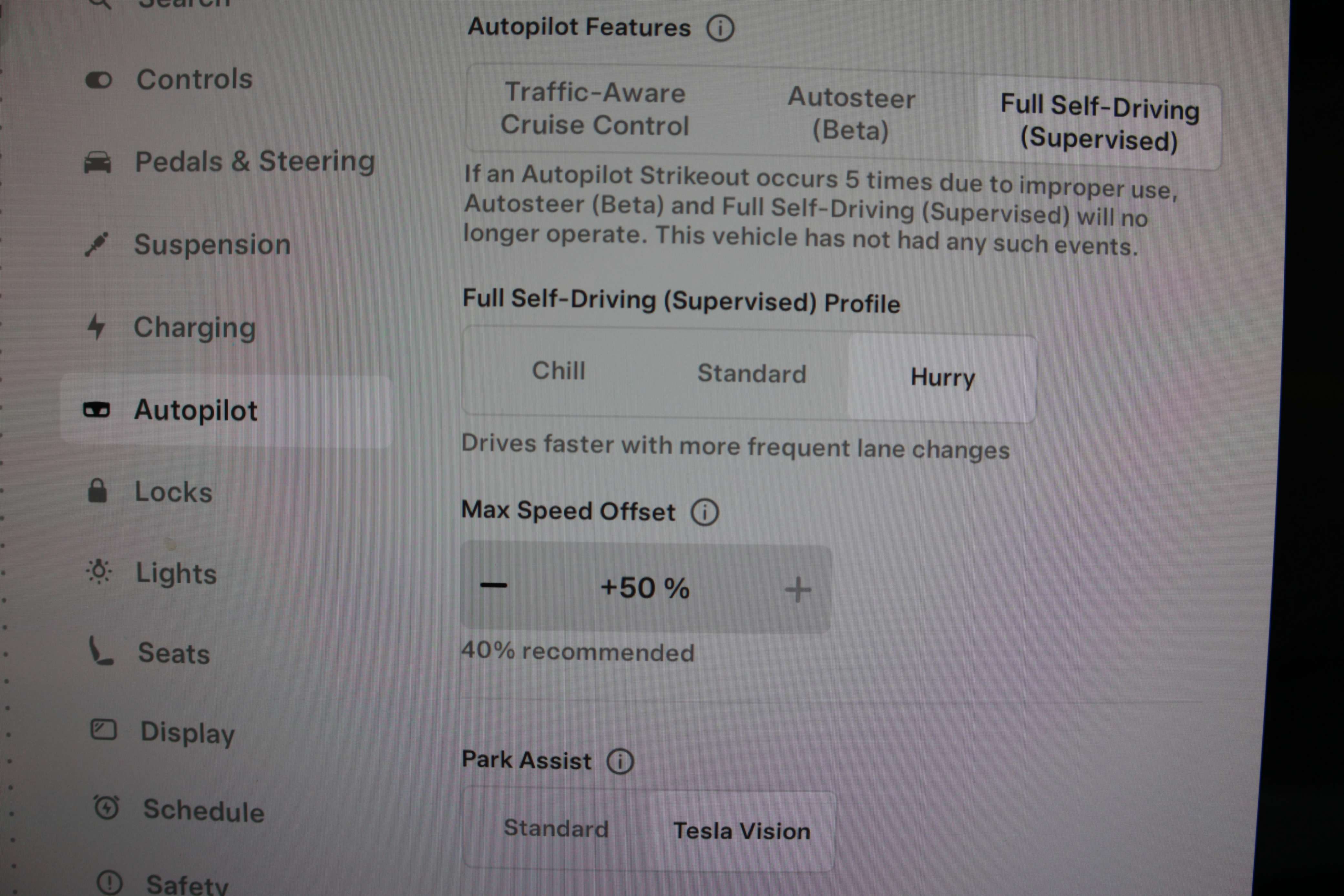Screen dimensions: 1344x896
Task: Click the Seats icon in sidebar
Action: coord(100,652)
